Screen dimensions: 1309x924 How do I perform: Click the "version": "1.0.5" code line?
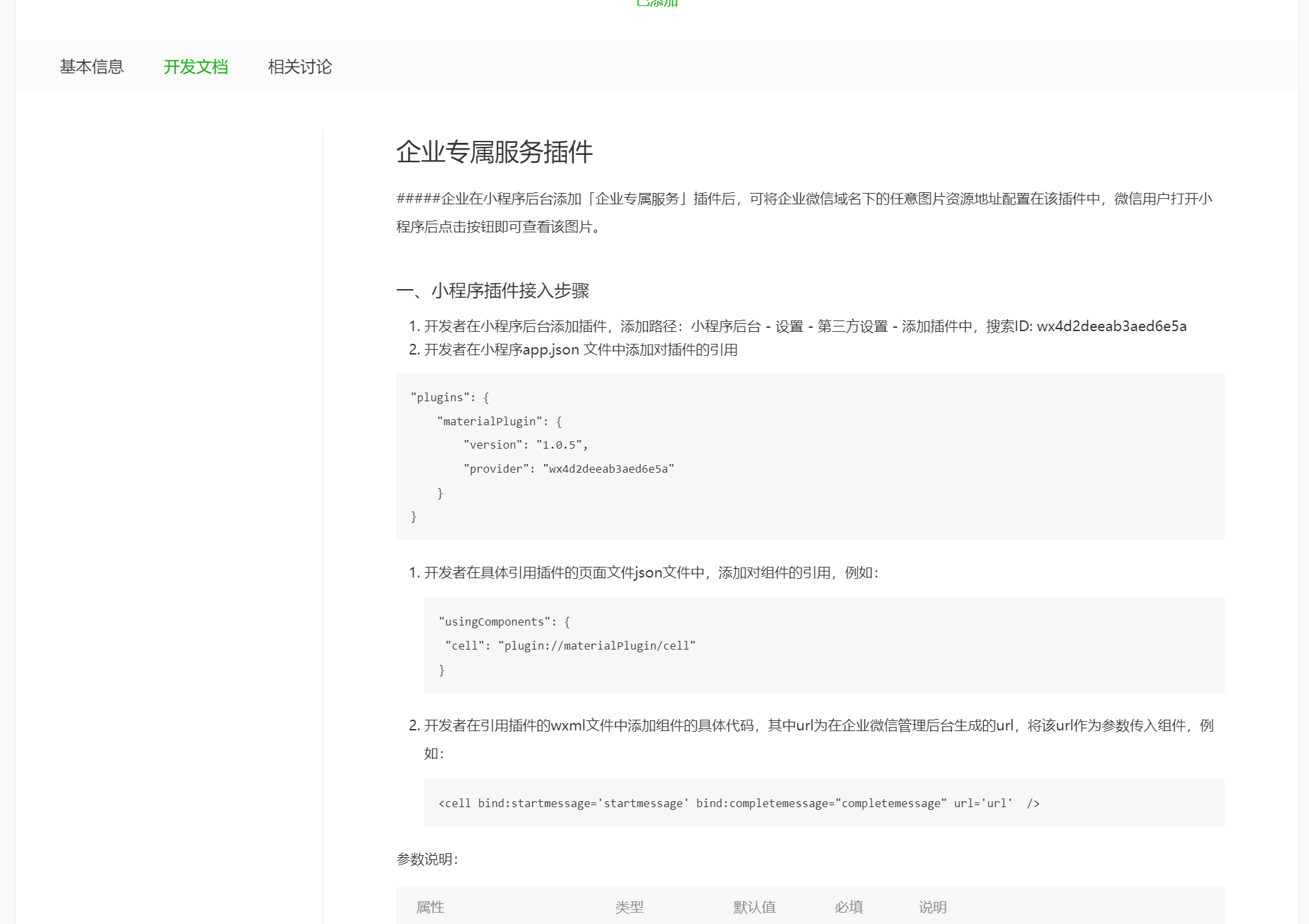tap(526, 445)
